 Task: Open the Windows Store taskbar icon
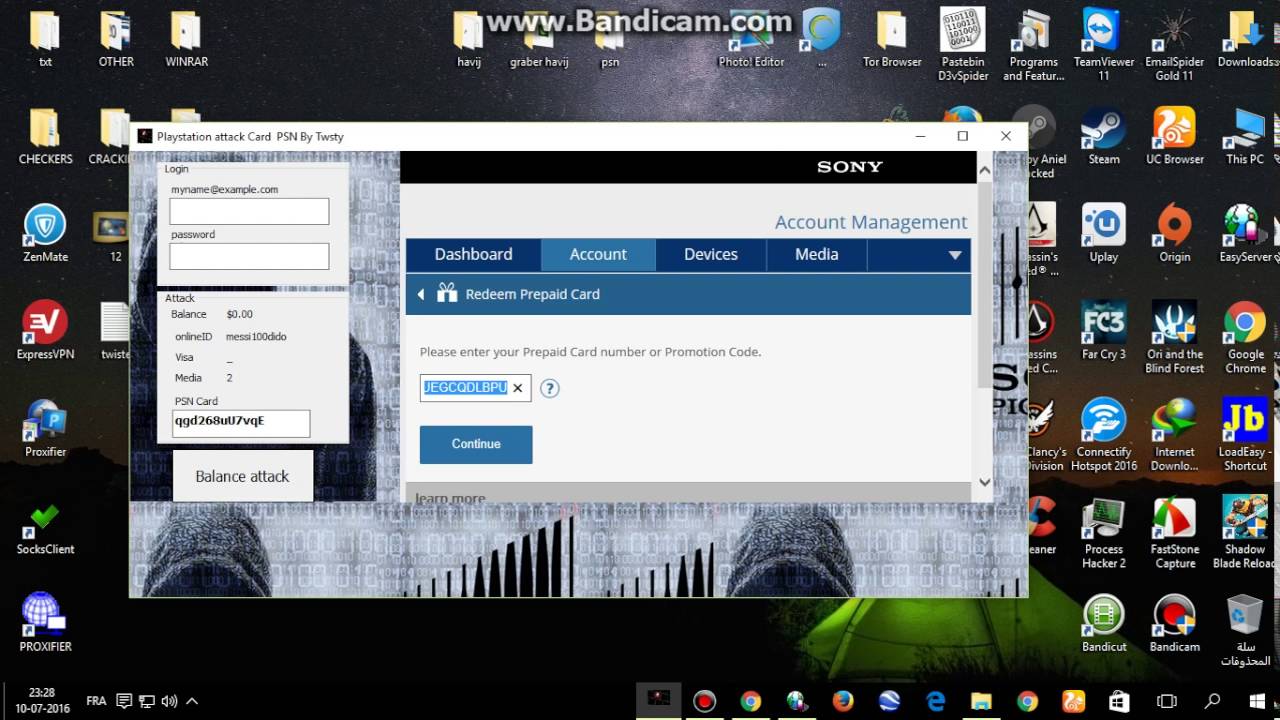tap(1119, 701)
